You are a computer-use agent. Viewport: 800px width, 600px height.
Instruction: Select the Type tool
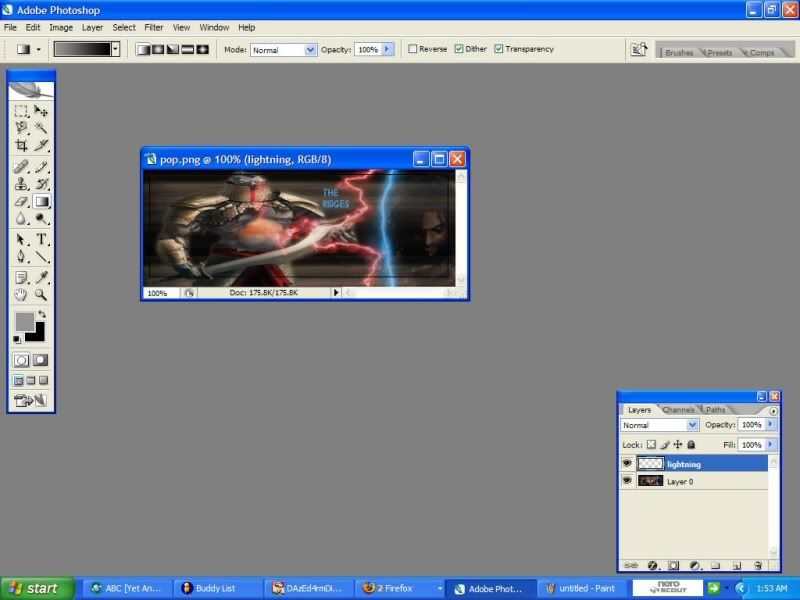coord(41,239)
